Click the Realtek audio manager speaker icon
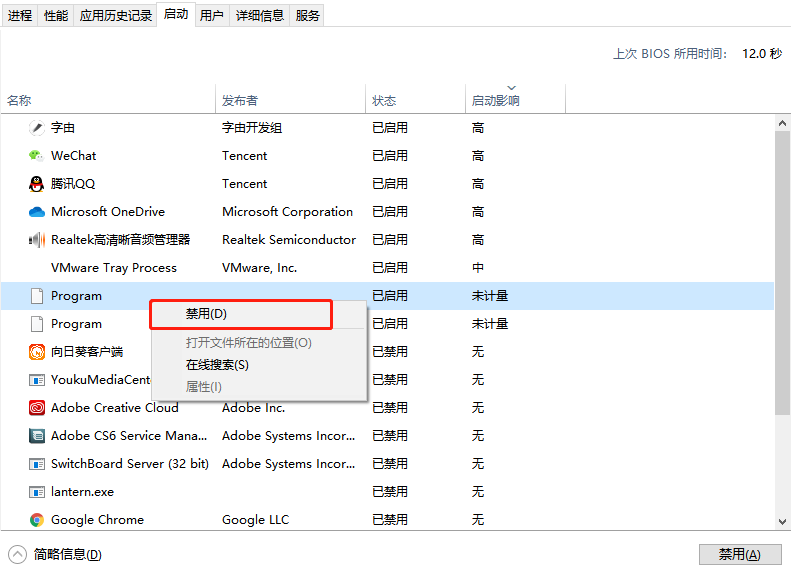Viewport: 791px width, 579px height. (x=37, y=240)
